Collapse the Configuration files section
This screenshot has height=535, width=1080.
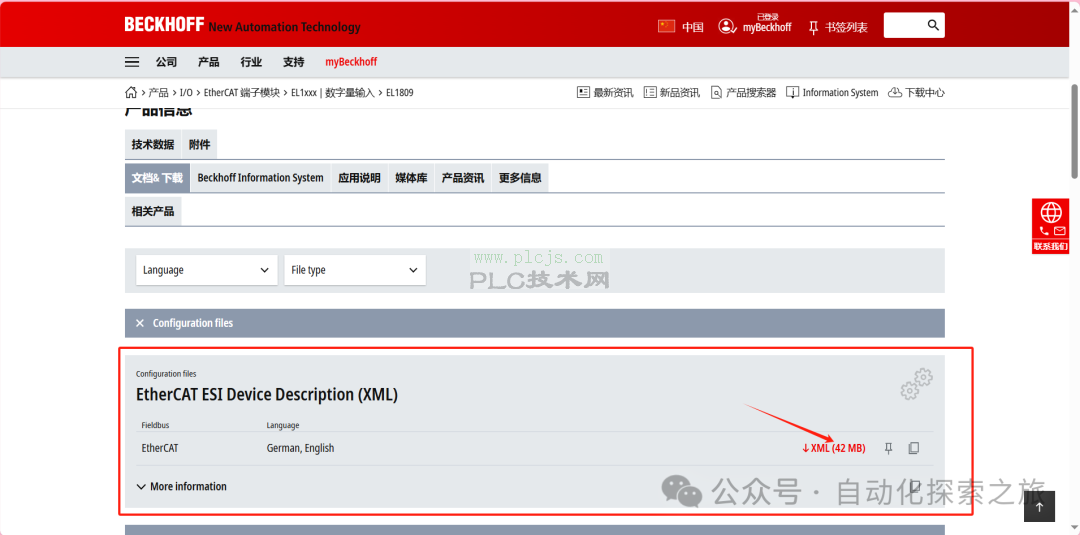[x=534, y=323]
